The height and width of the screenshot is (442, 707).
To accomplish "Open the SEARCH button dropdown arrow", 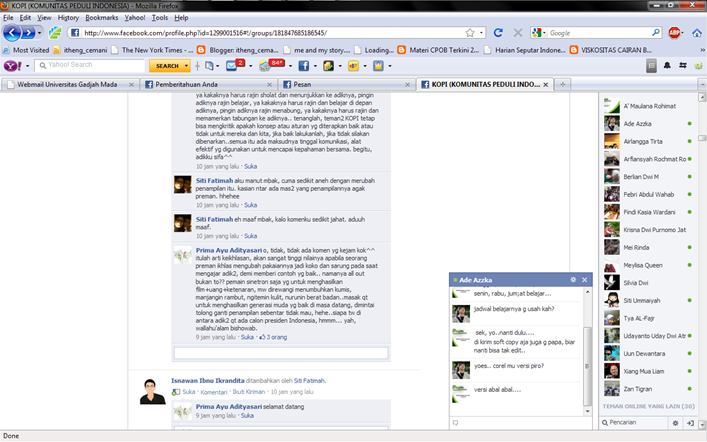I will click(x=187, y=66).
